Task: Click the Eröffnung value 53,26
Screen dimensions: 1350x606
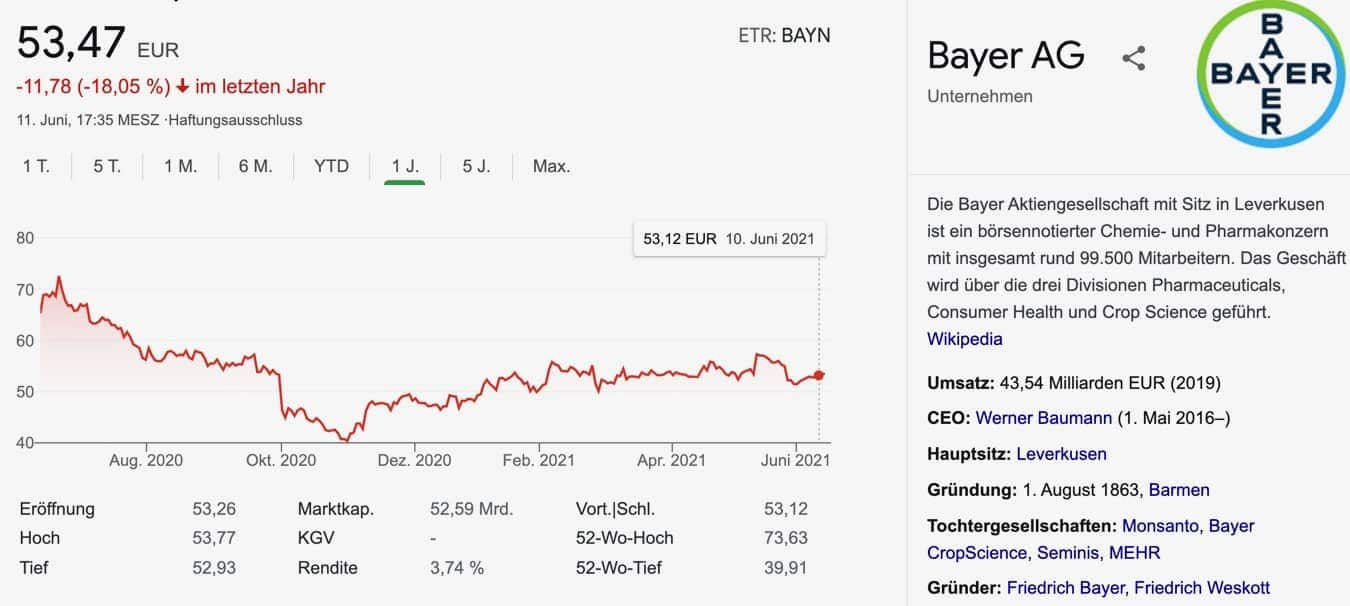Action: pos(214,509)
